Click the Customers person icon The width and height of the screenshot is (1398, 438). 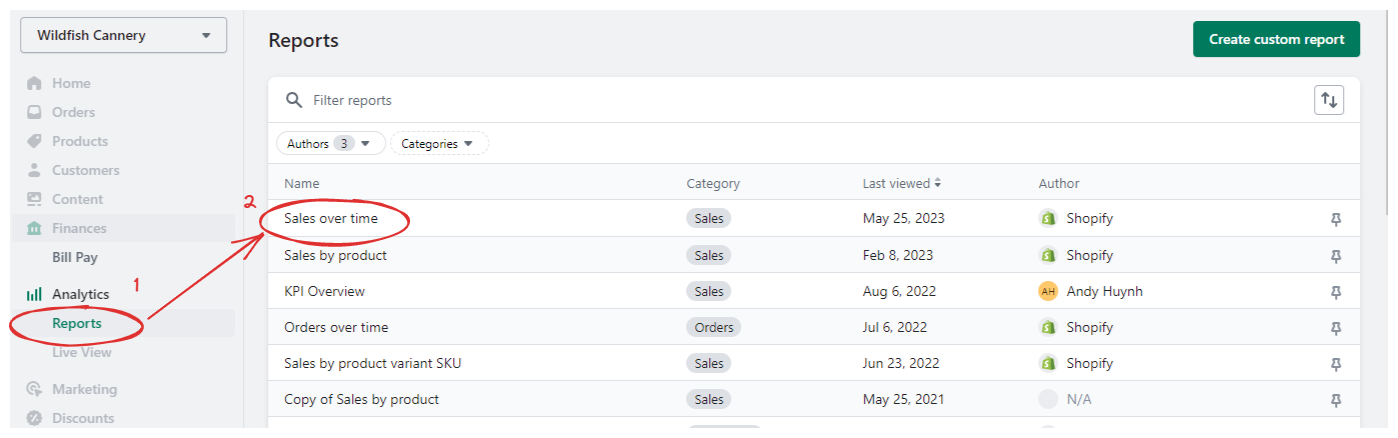[35, 171]
